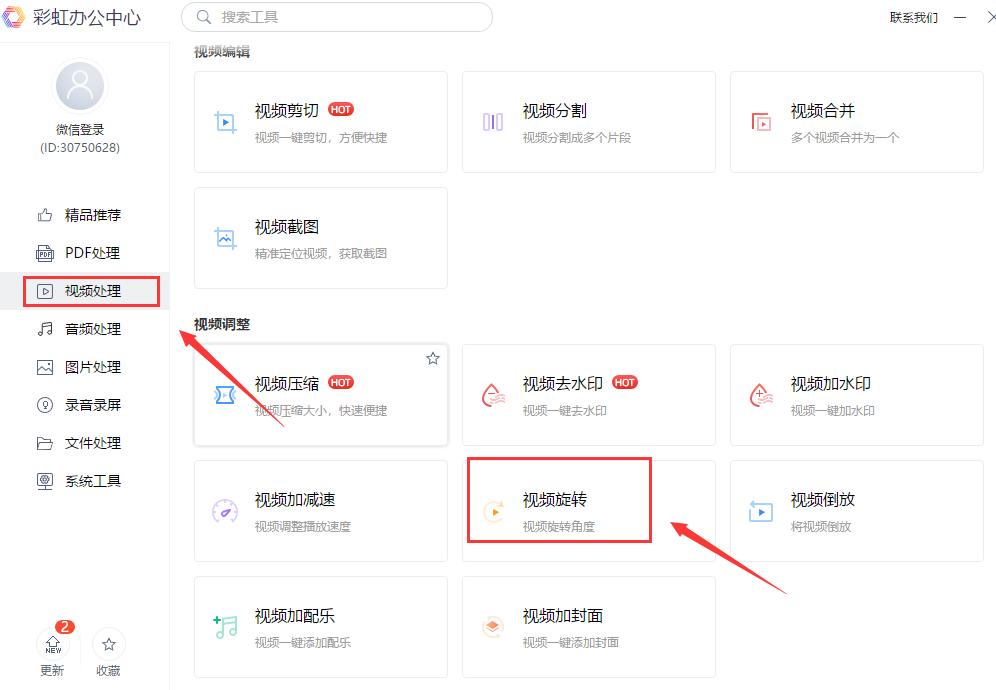996x690 pixels.
Task: Click the 联系我们 link
Action: (x=913, y=18)
